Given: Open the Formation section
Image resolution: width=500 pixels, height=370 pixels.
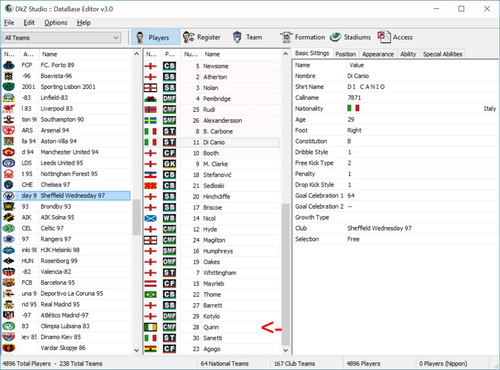Looking at the screenshot, I should (x=302, y=37).
